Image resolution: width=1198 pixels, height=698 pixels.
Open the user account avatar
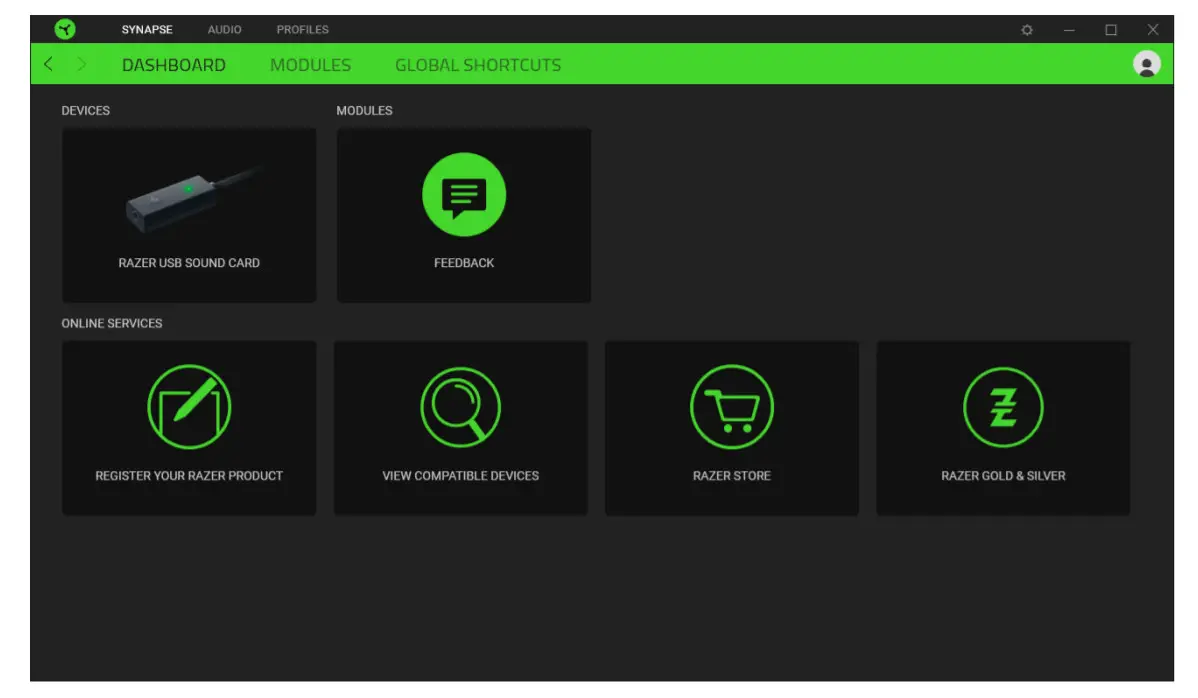[1147, 63]
